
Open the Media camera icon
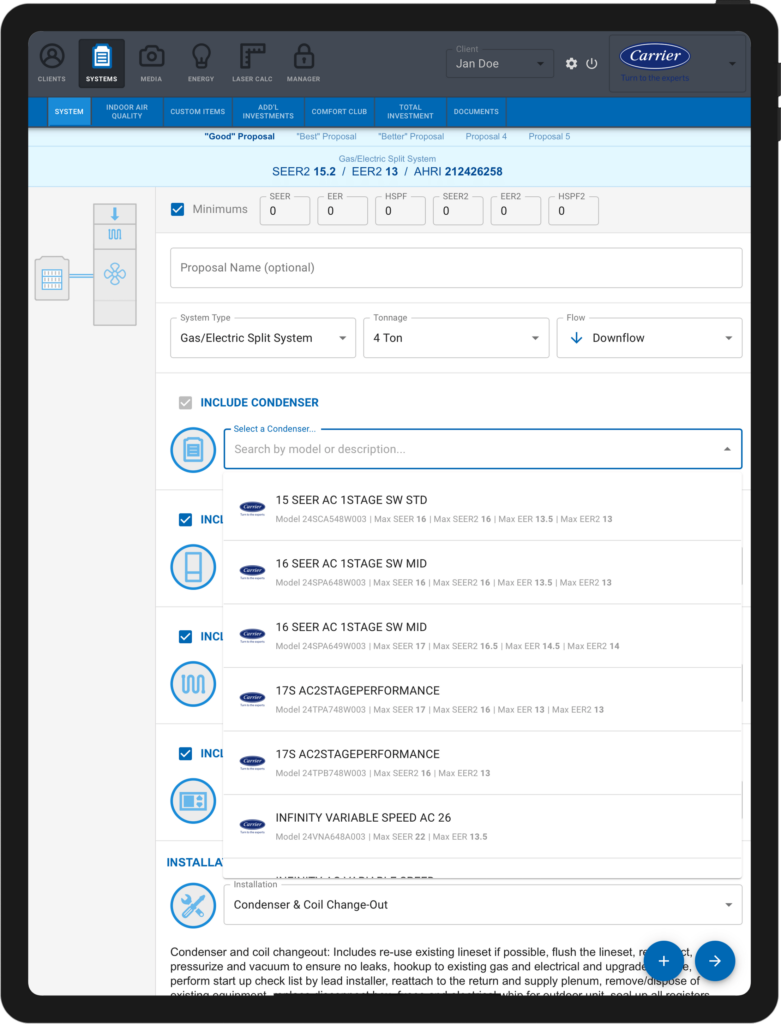click(151, 56)
